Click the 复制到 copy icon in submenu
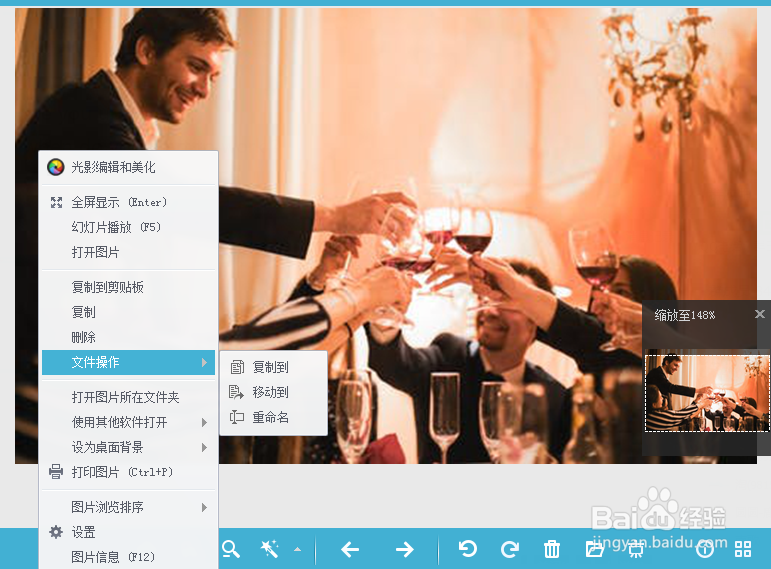The image size is (771, 569). click(x=237, y=367)
